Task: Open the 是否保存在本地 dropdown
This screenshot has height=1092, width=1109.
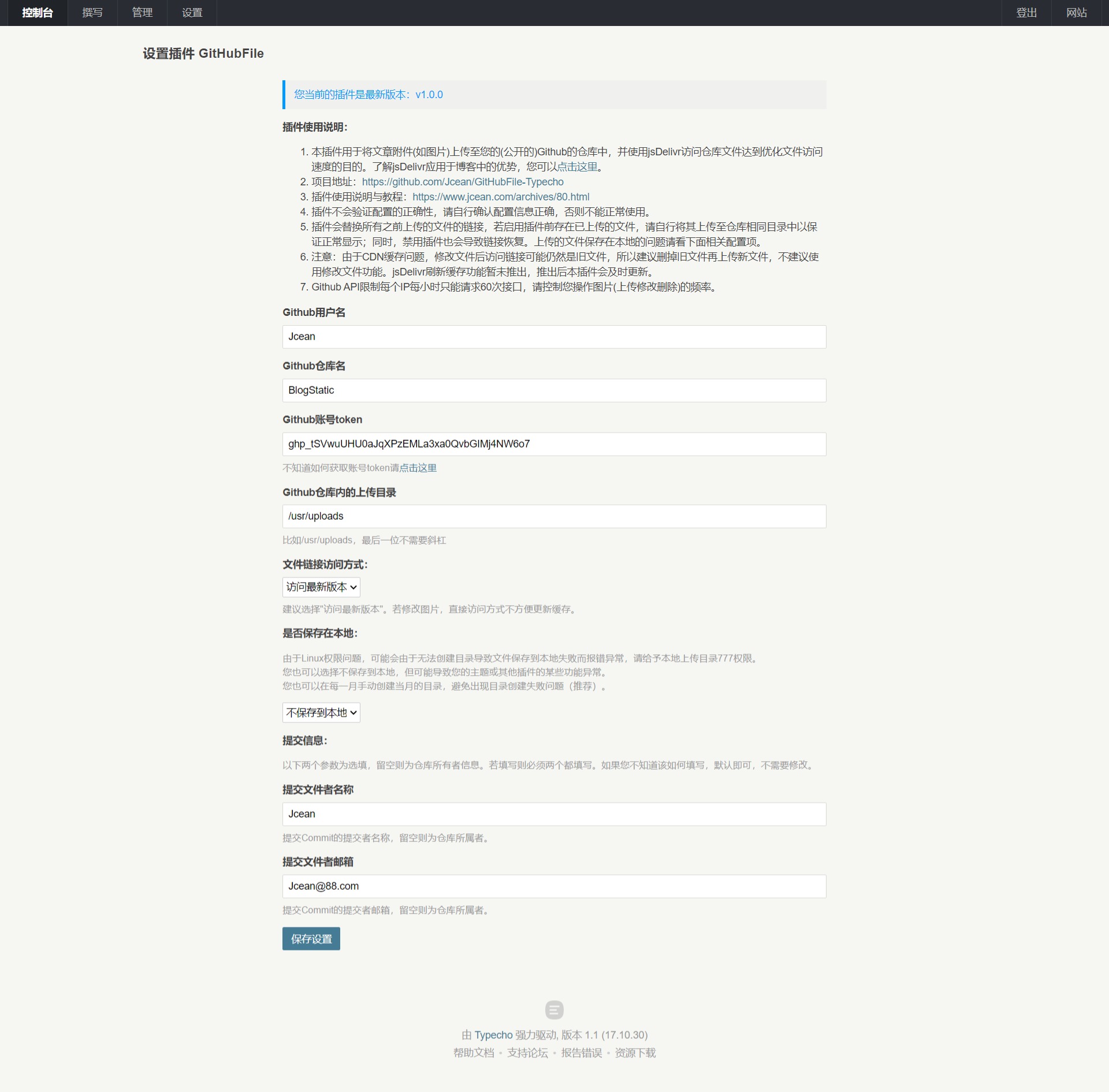Action: point(321,712)
